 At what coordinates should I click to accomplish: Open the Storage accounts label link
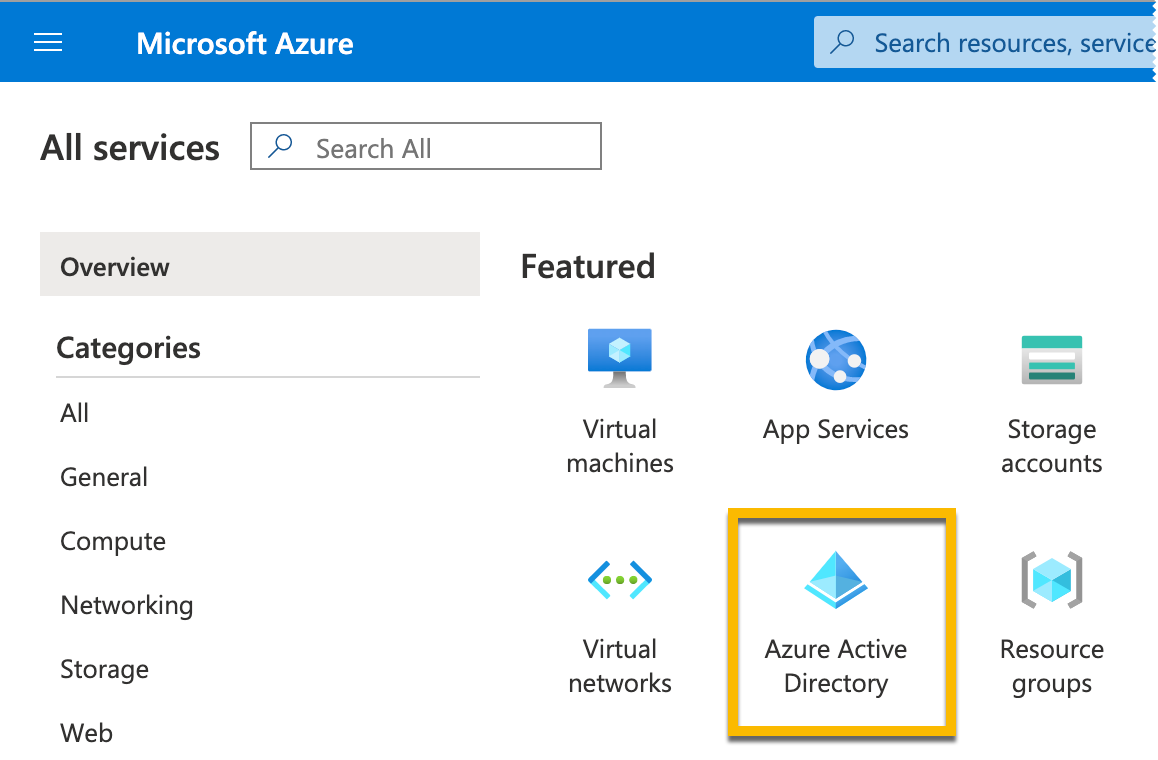click(x=1052, y=446)
